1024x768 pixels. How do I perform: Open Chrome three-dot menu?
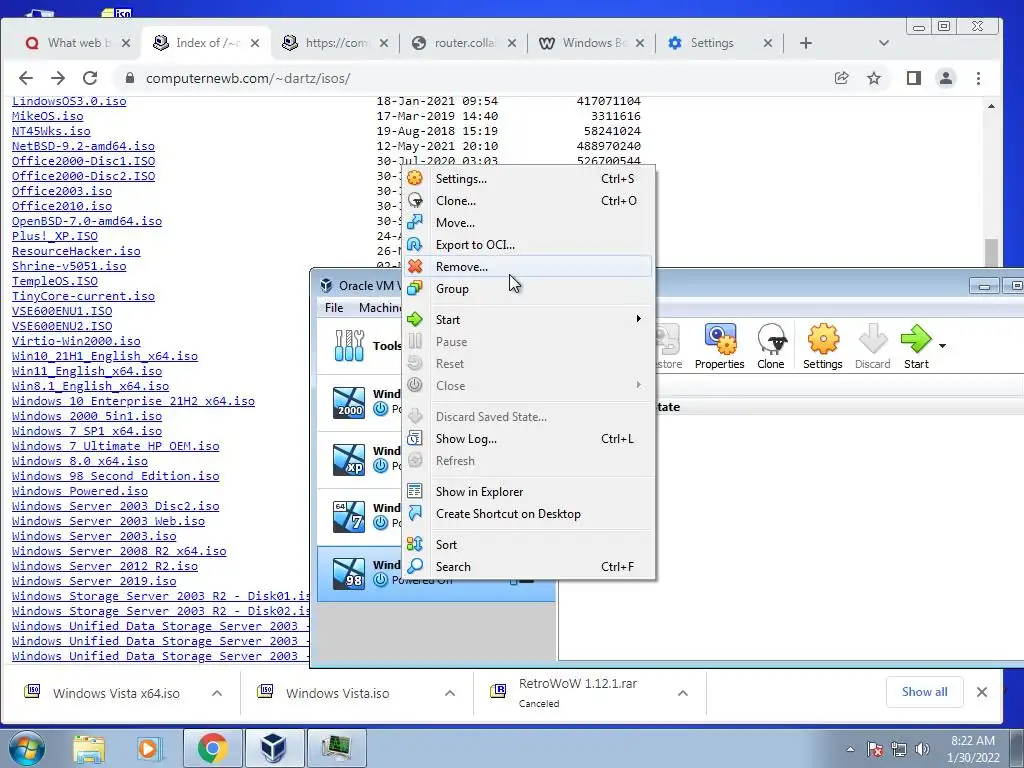(978, 78)
